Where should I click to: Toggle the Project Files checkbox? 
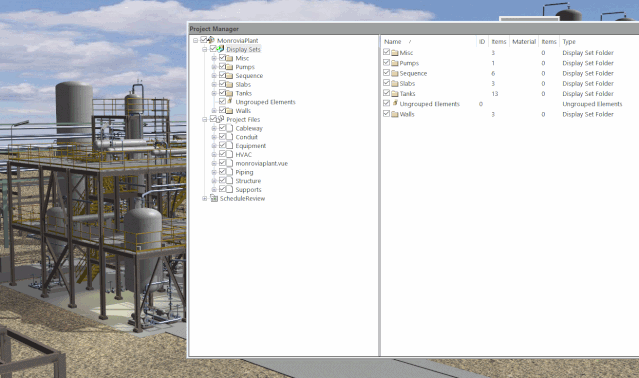click(x=213, y=119)
